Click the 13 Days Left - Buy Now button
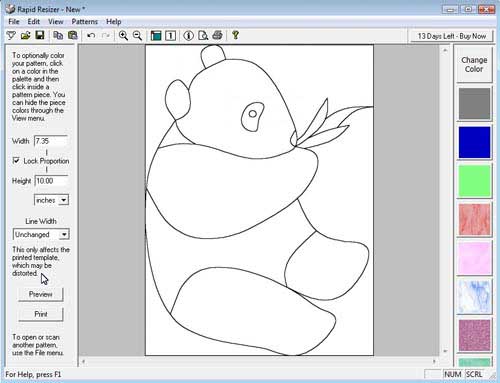Screen dimensions: 500x383 click(x=452, y=36)
